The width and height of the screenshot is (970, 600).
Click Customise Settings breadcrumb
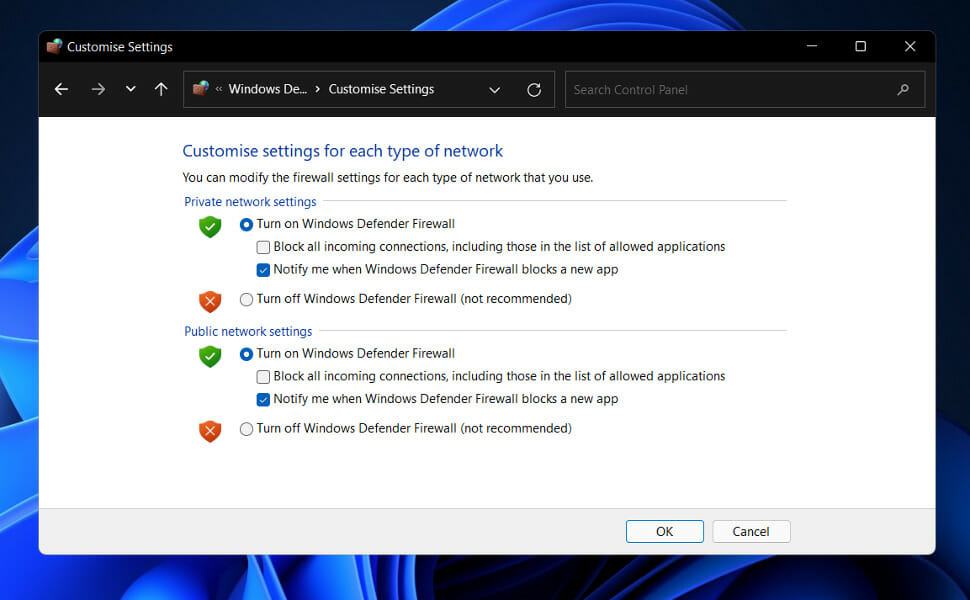(381, 89)
